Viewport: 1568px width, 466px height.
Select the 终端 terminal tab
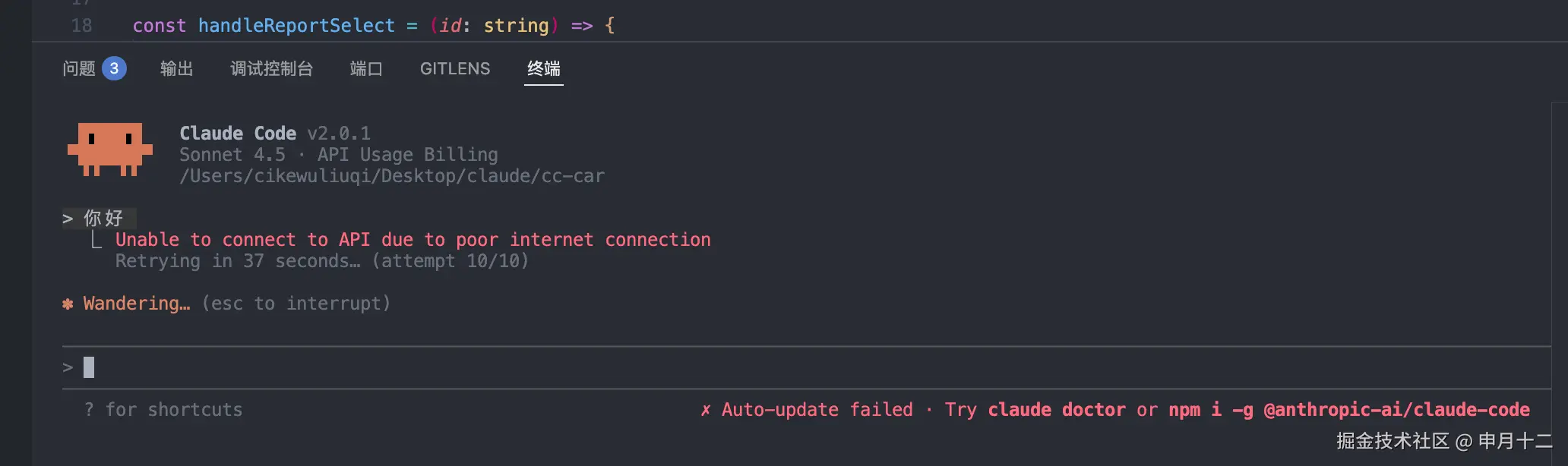(543, 68)
